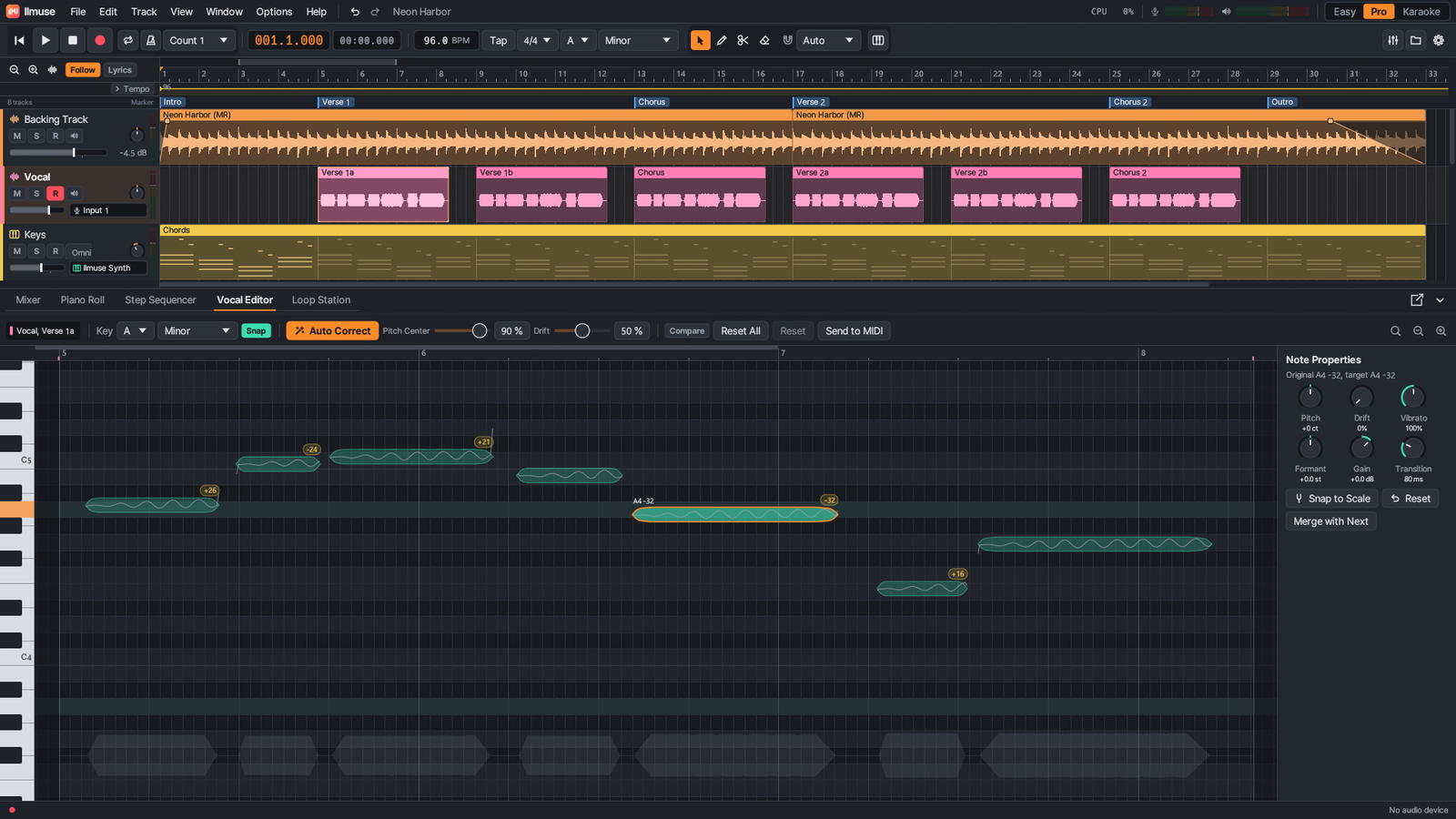This screenshot has height=819, width=1456.
Task: Click Snap to Scale button
Action: [1332, 499]
